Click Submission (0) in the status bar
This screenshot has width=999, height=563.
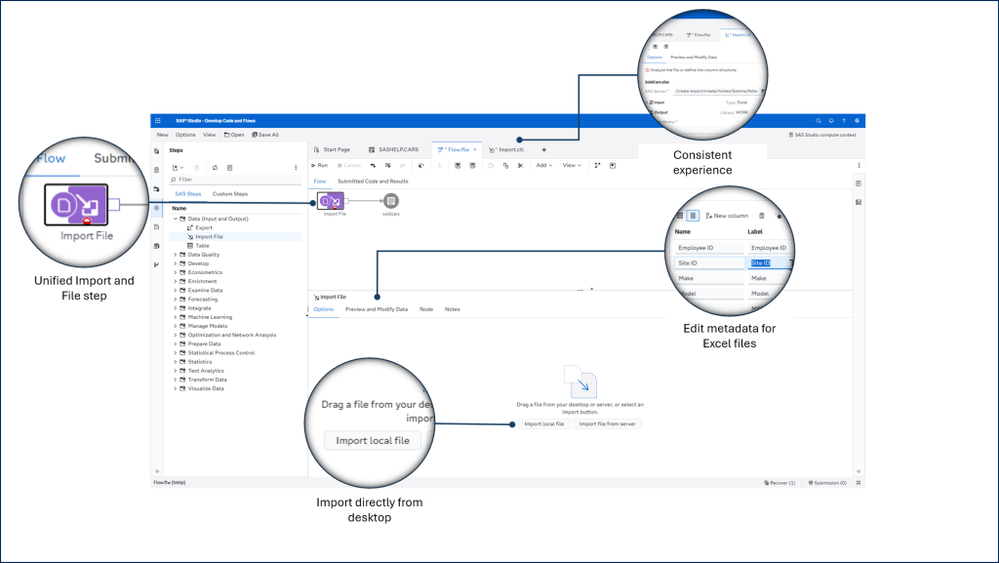pos(827,483)
